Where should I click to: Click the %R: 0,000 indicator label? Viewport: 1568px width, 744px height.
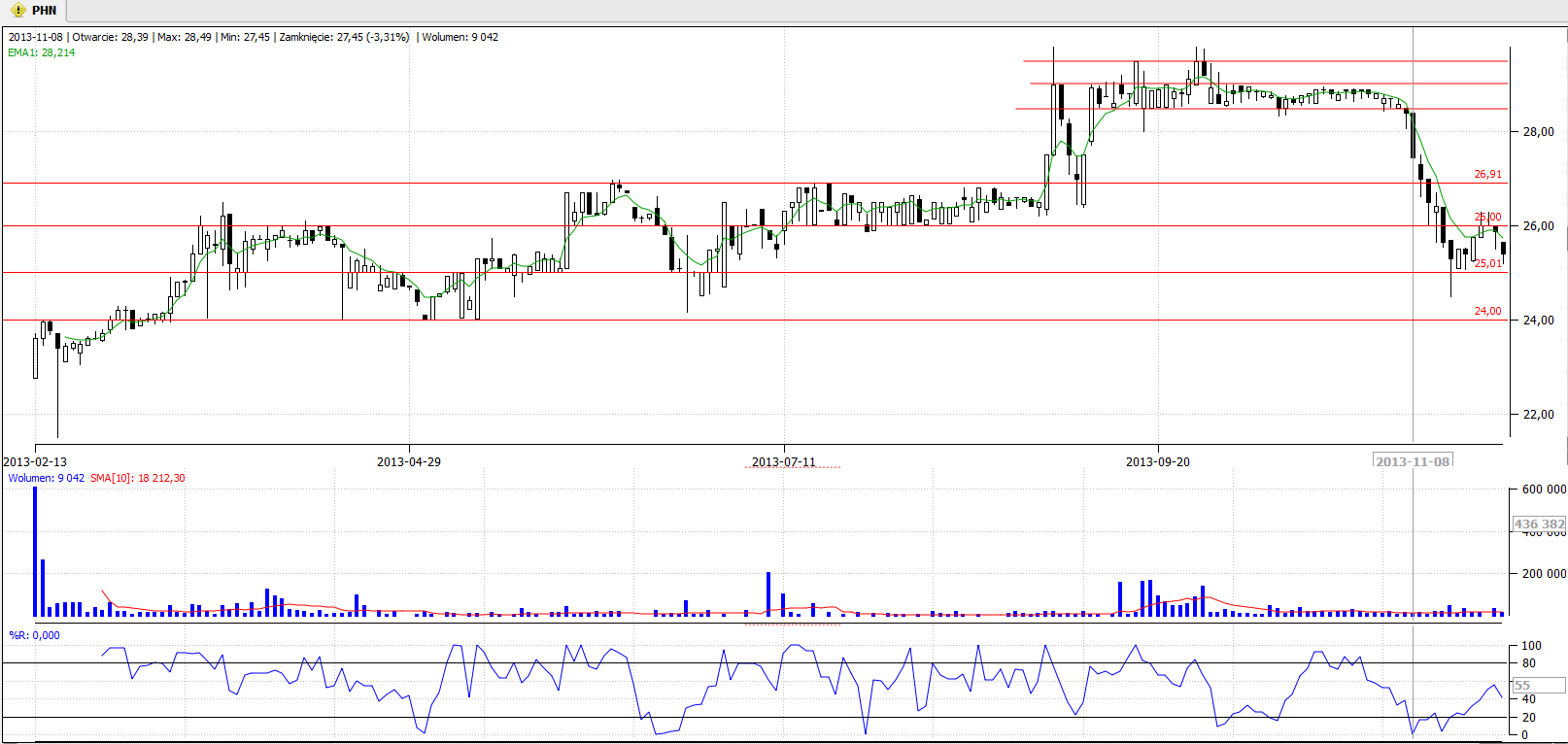(x=34, y=635)
